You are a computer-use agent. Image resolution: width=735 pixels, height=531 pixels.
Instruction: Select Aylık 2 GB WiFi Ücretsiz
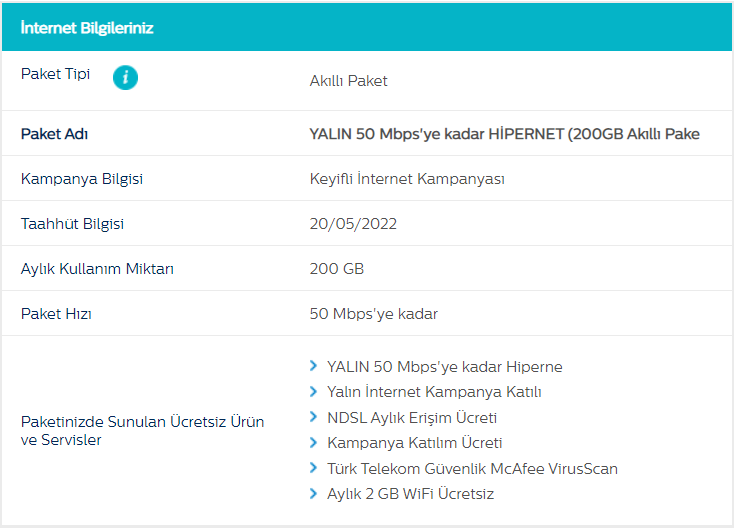click(410, 494)
